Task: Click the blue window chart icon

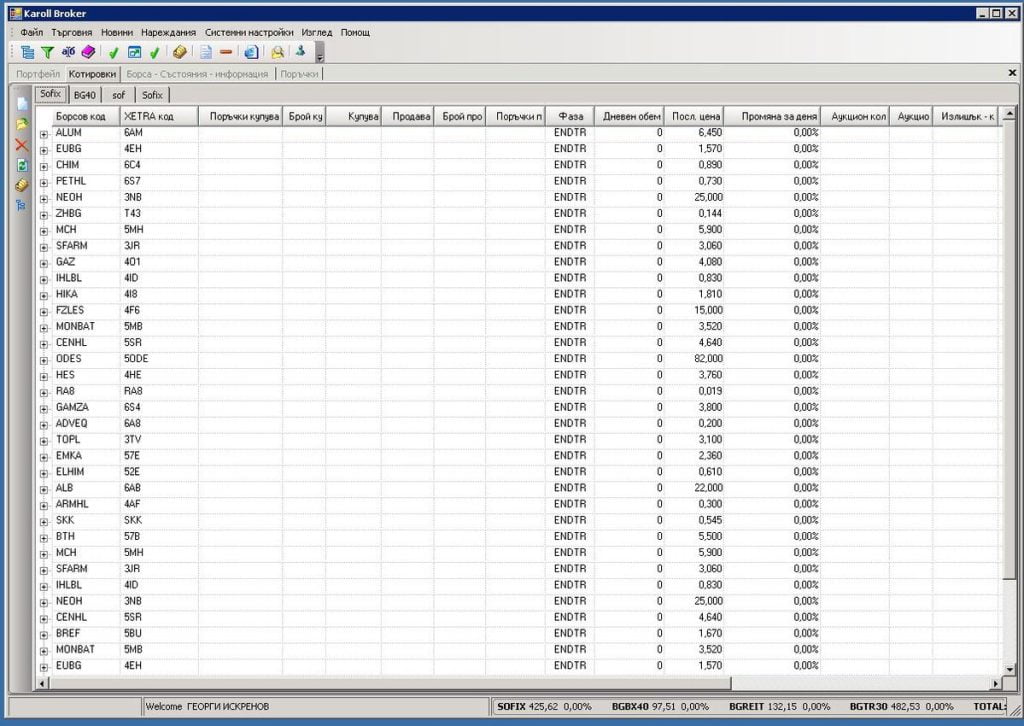Action: click(135, 52)
